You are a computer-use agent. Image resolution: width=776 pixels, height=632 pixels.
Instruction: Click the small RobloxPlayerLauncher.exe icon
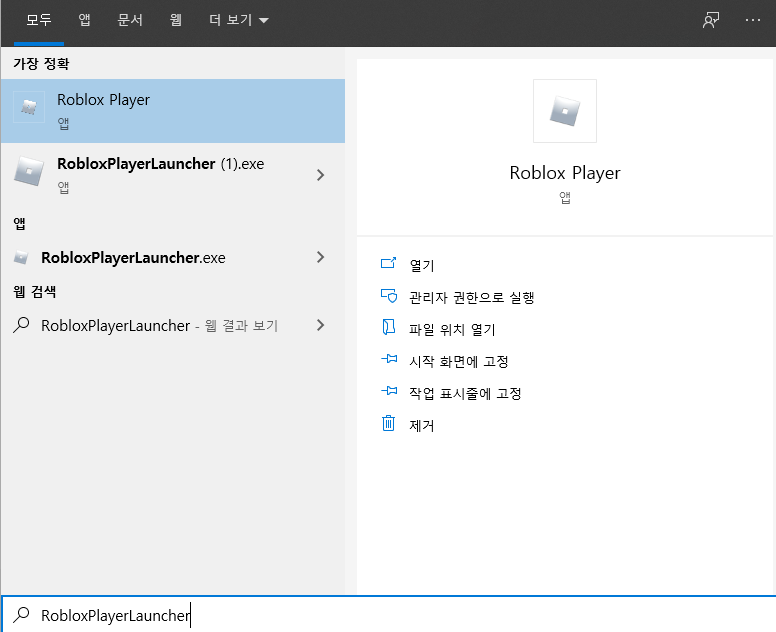pyautogui.click(x=21, y=257)
